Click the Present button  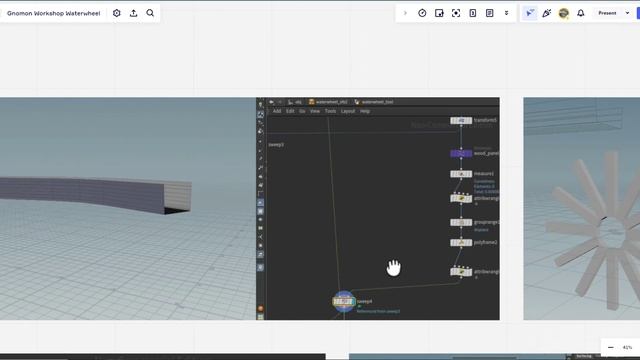[607, 13]
